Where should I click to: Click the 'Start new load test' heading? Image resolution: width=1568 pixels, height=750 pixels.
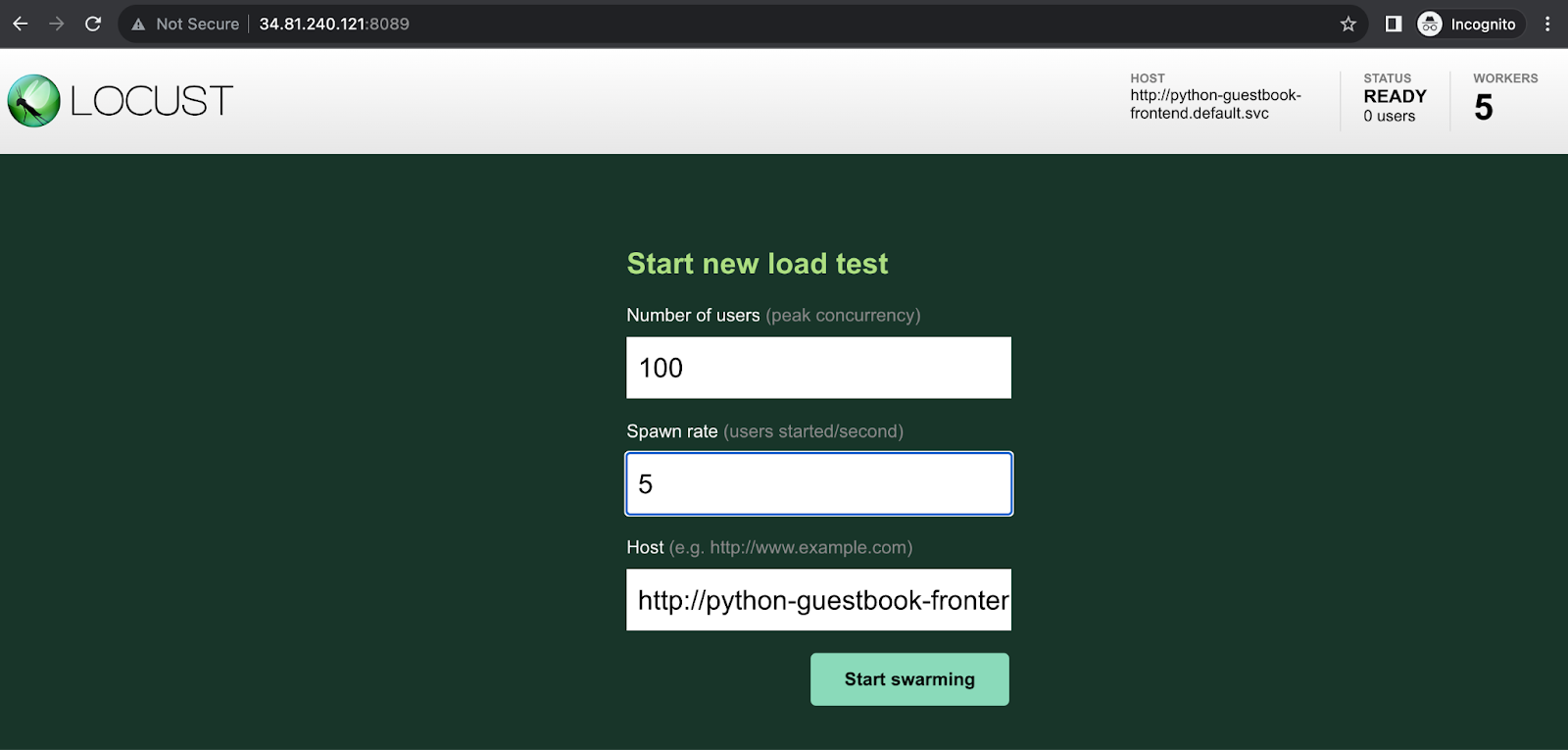(x=758, y=264)
